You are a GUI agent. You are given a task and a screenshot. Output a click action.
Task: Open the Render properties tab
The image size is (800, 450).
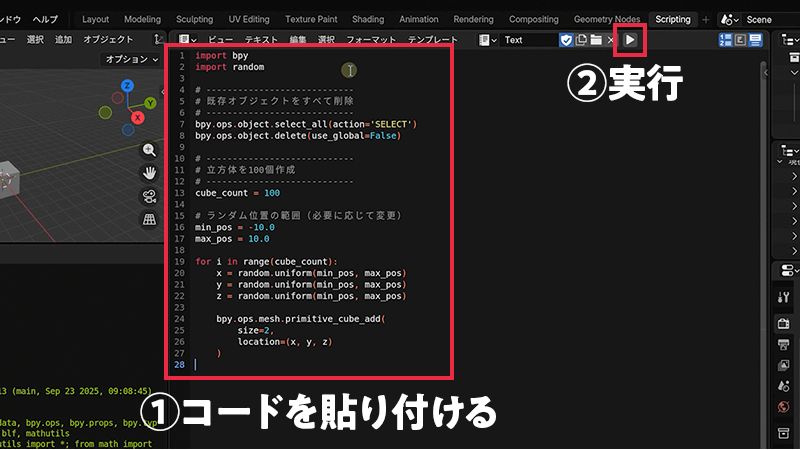tap(784, 323)
